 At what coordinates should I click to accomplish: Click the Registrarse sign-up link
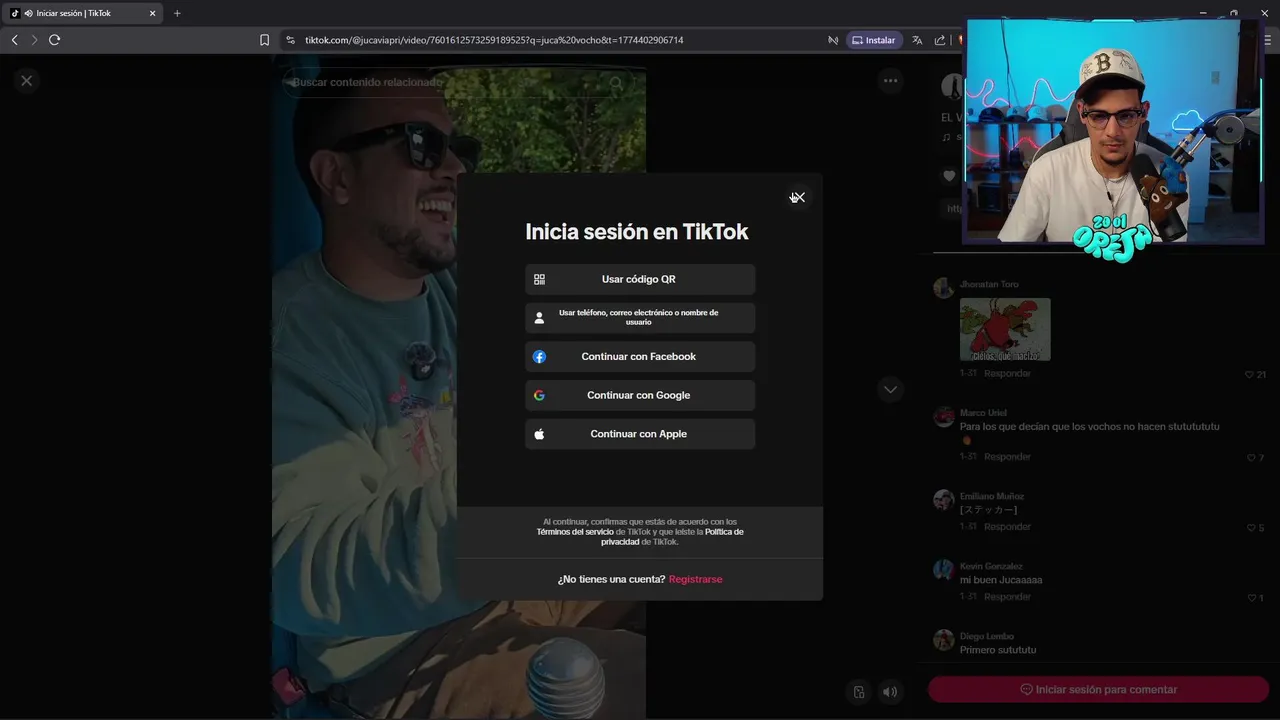pos(695,579)
